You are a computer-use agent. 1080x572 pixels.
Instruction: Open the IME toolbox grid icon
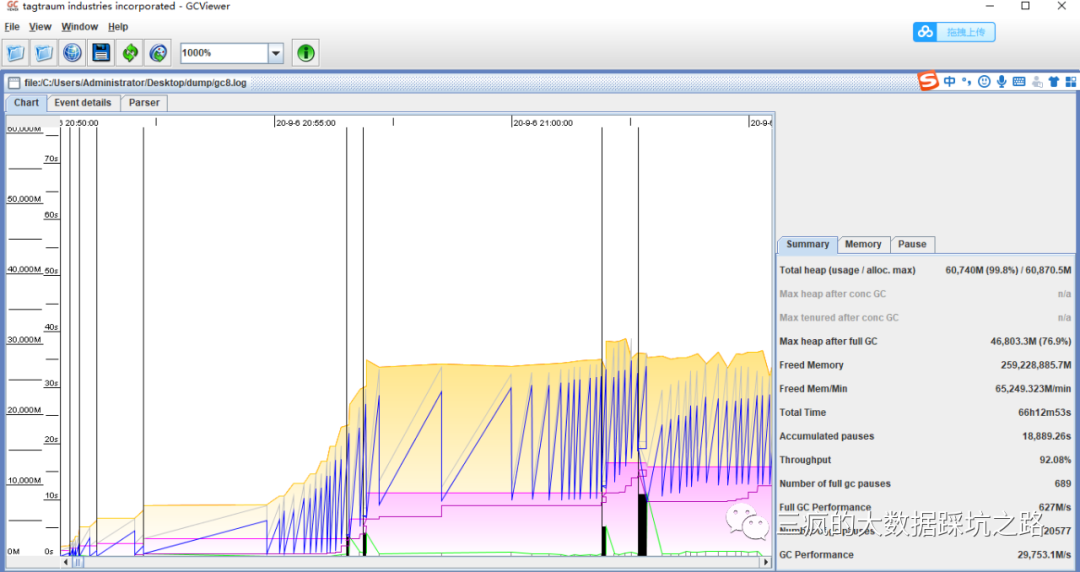[1070, 81]
